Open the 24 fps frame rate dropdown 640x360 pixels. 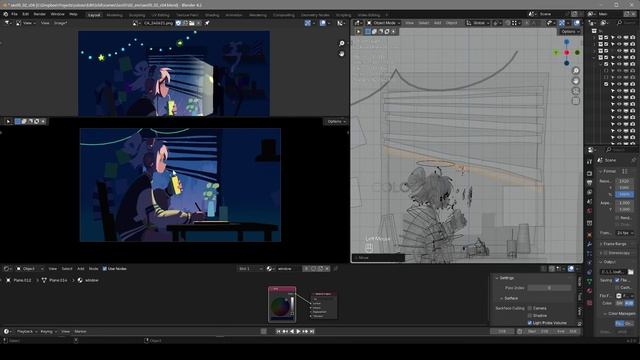pos(625,233)
